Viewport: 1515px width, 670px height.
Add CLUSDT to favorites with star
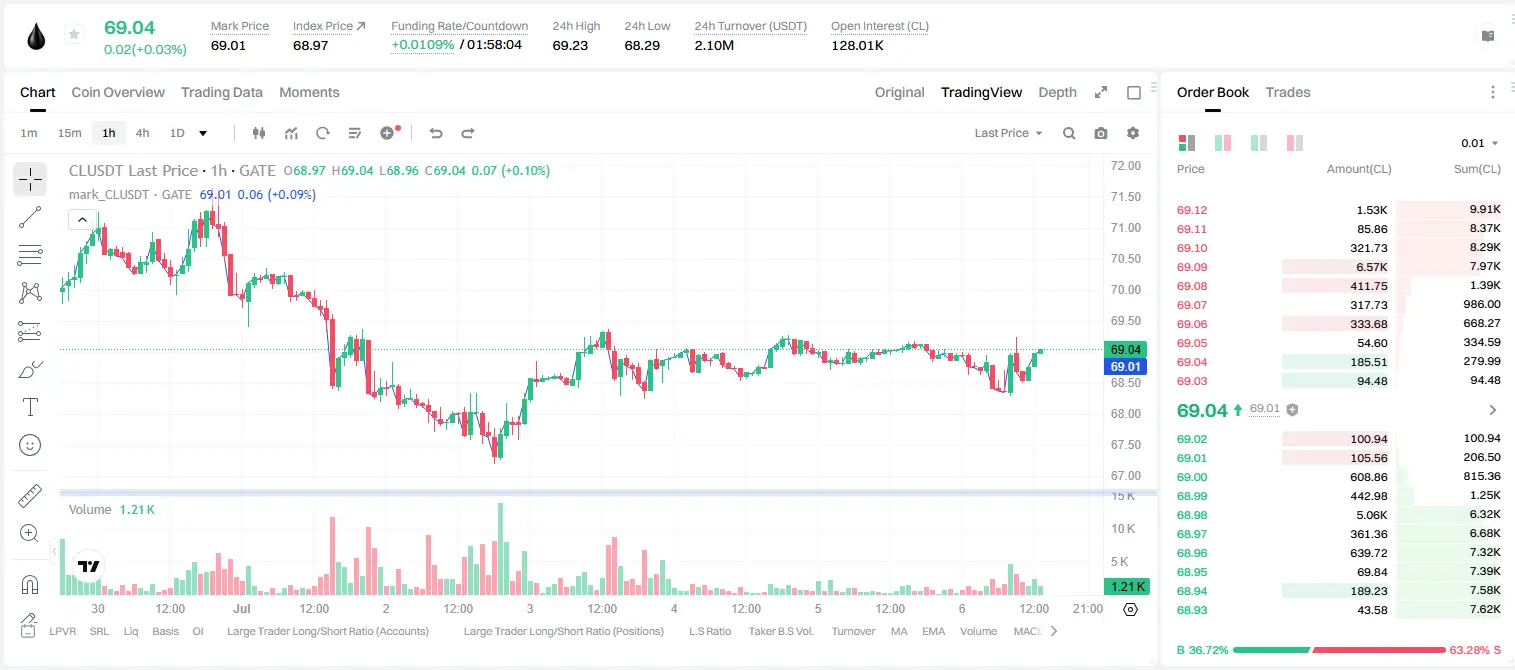point(74,35)
